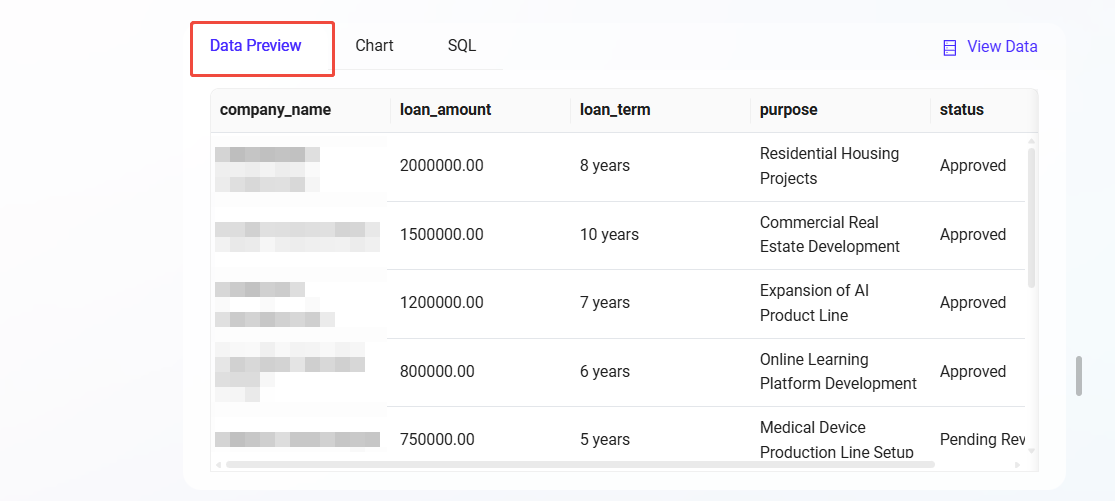Click the status column header

coord(961,110)
